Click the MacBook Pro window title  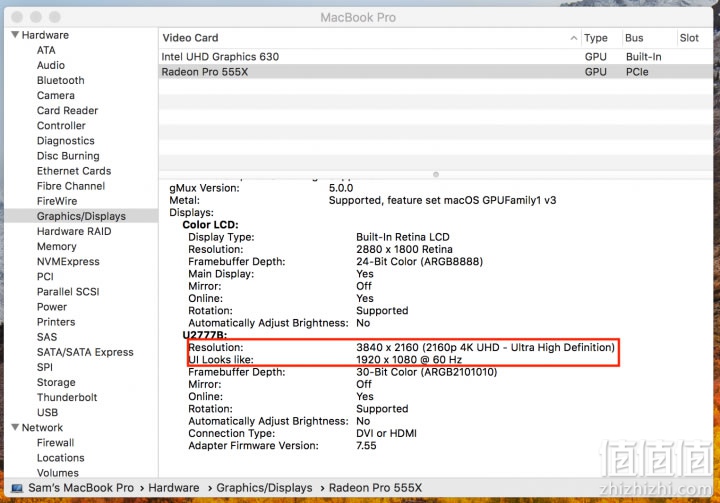tap(358, 17)
